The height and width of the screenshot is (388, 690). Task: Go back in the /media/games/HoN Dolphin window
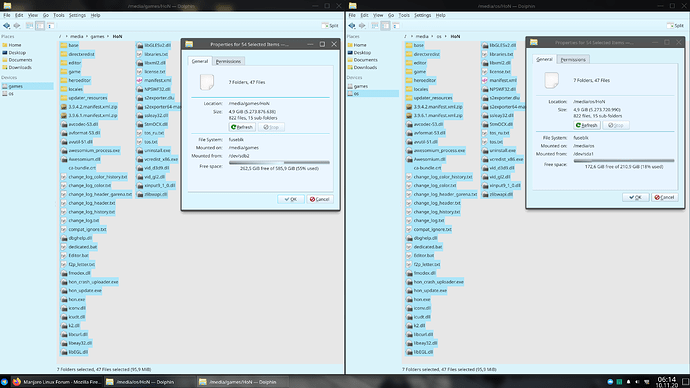click(x=6, y=26)
